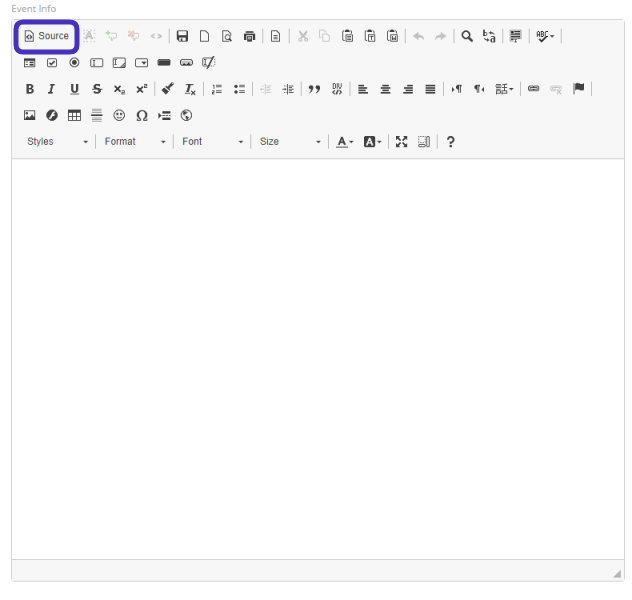Viewport: 632px width, 600px height.
Task: Insert Special Character omega
Action: coord(141,116)
